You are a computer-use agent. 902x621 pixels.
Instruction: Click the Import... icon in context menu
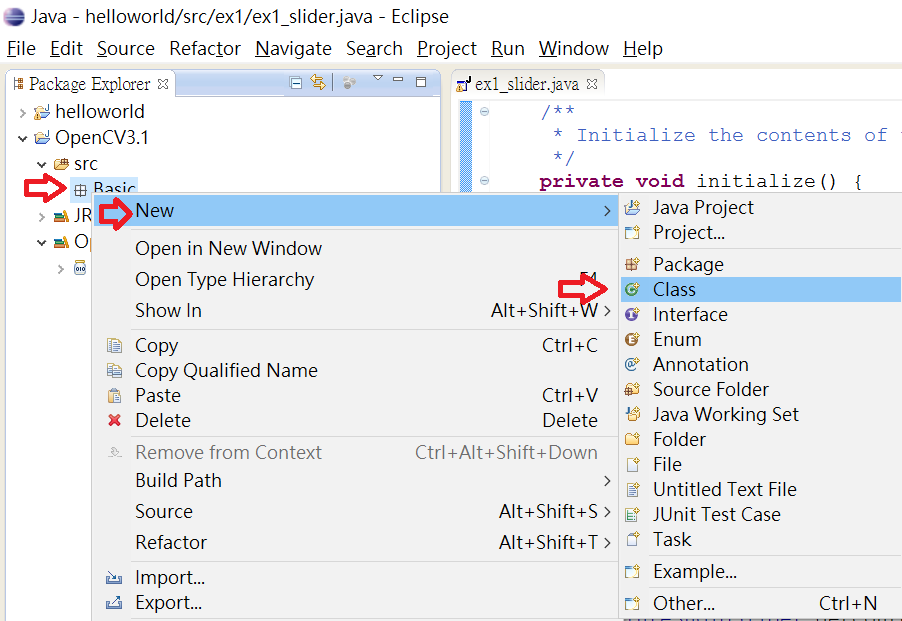pos(114,577)
